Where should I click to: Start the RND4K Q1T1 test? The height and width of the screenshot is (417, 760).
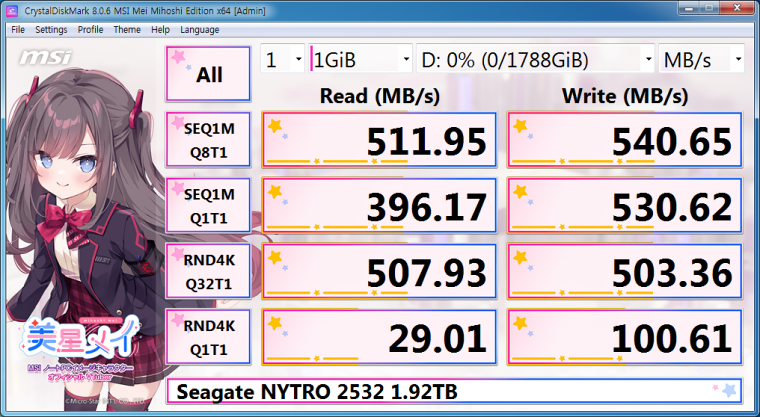pyautogui.click(x=208, y=337)
